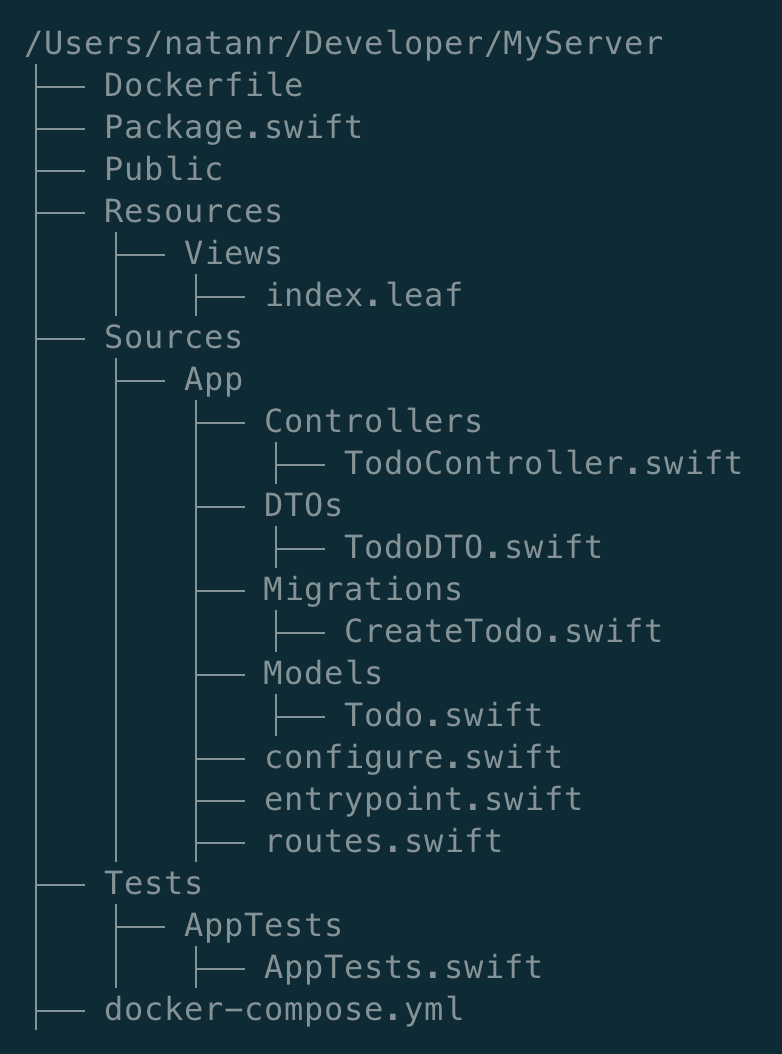The image size is (782, 1054).
Task: Select the Views folder
Action: click(233, 254)
